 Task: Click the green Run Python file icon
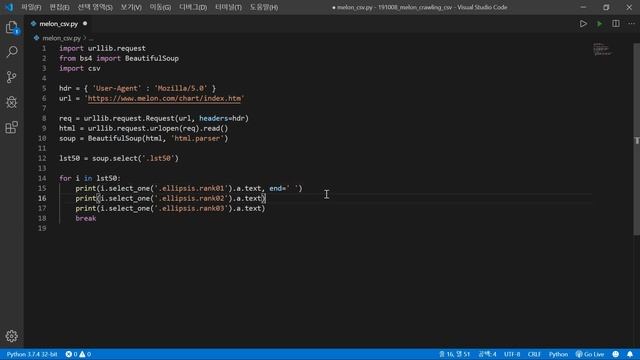600,24
